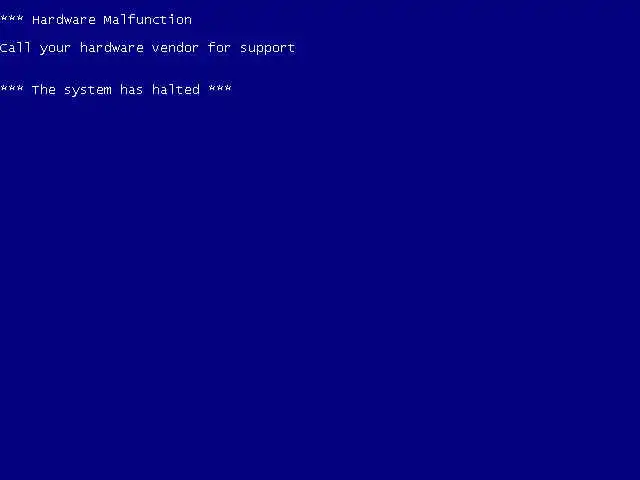Click the capital T of The

click(36, 89)
